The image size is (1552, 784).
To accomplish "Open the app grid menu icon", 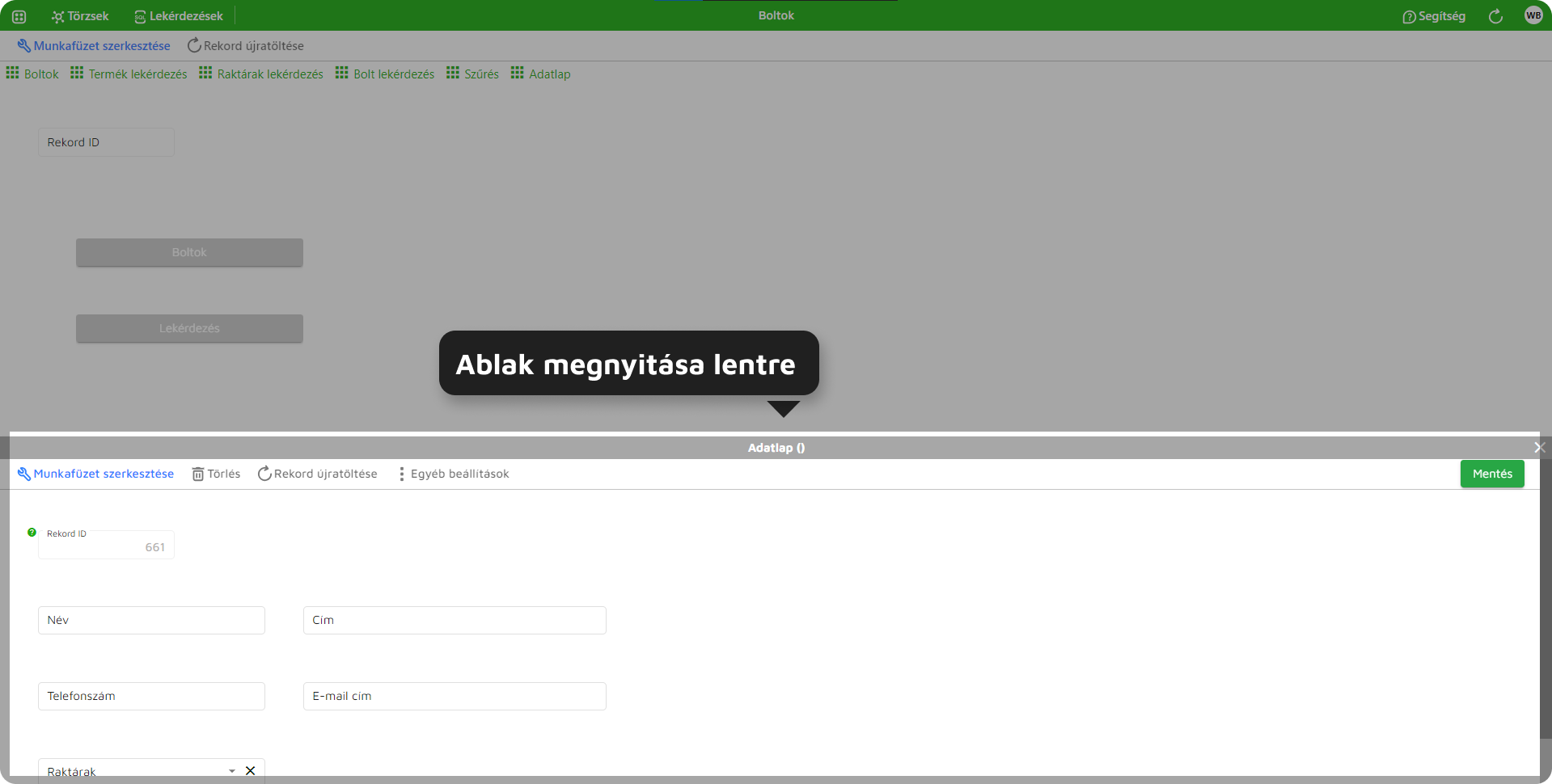I will (19, 16).
